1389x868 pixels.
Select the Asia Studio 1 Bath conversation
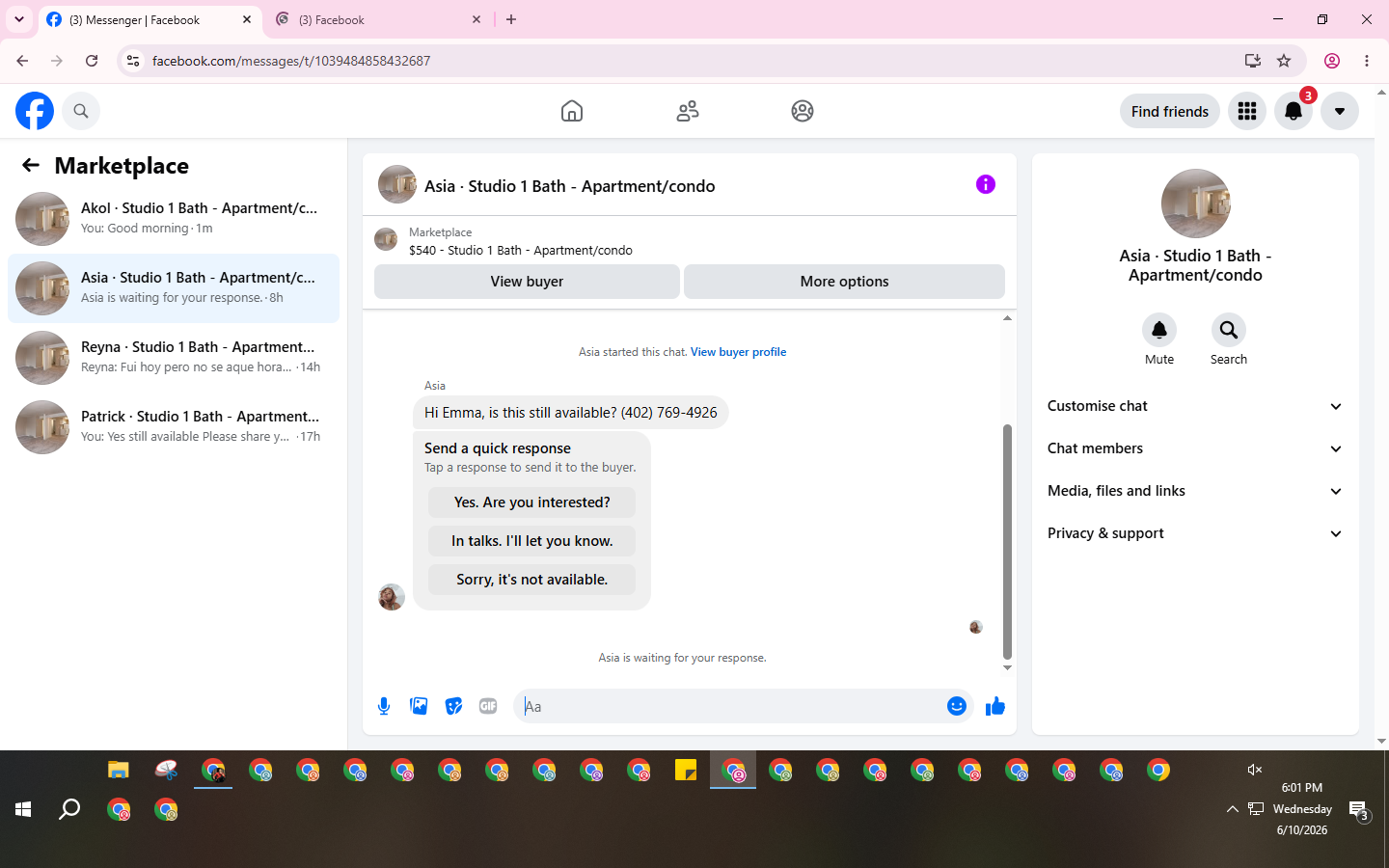click(x=174, y=288)
